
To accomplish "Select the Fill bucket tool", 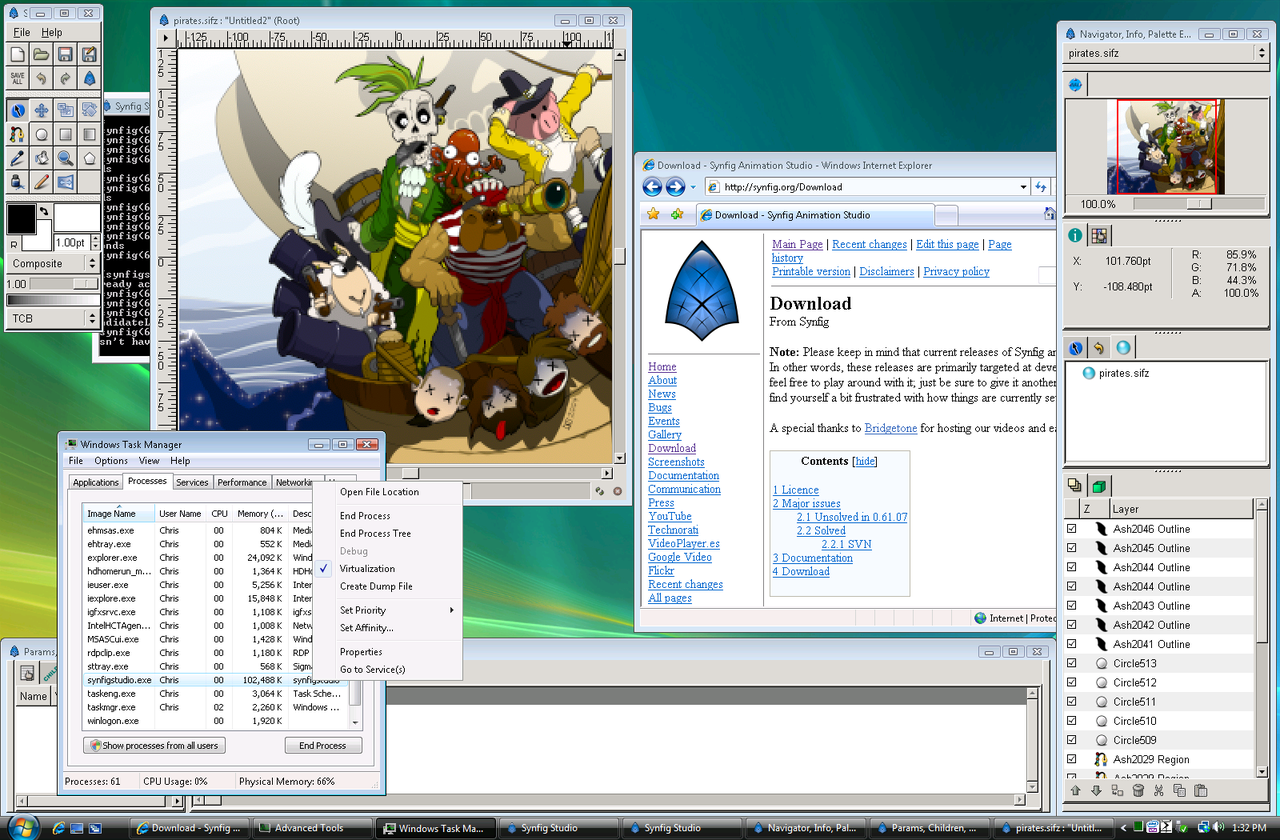I will (x=41, y=158).
